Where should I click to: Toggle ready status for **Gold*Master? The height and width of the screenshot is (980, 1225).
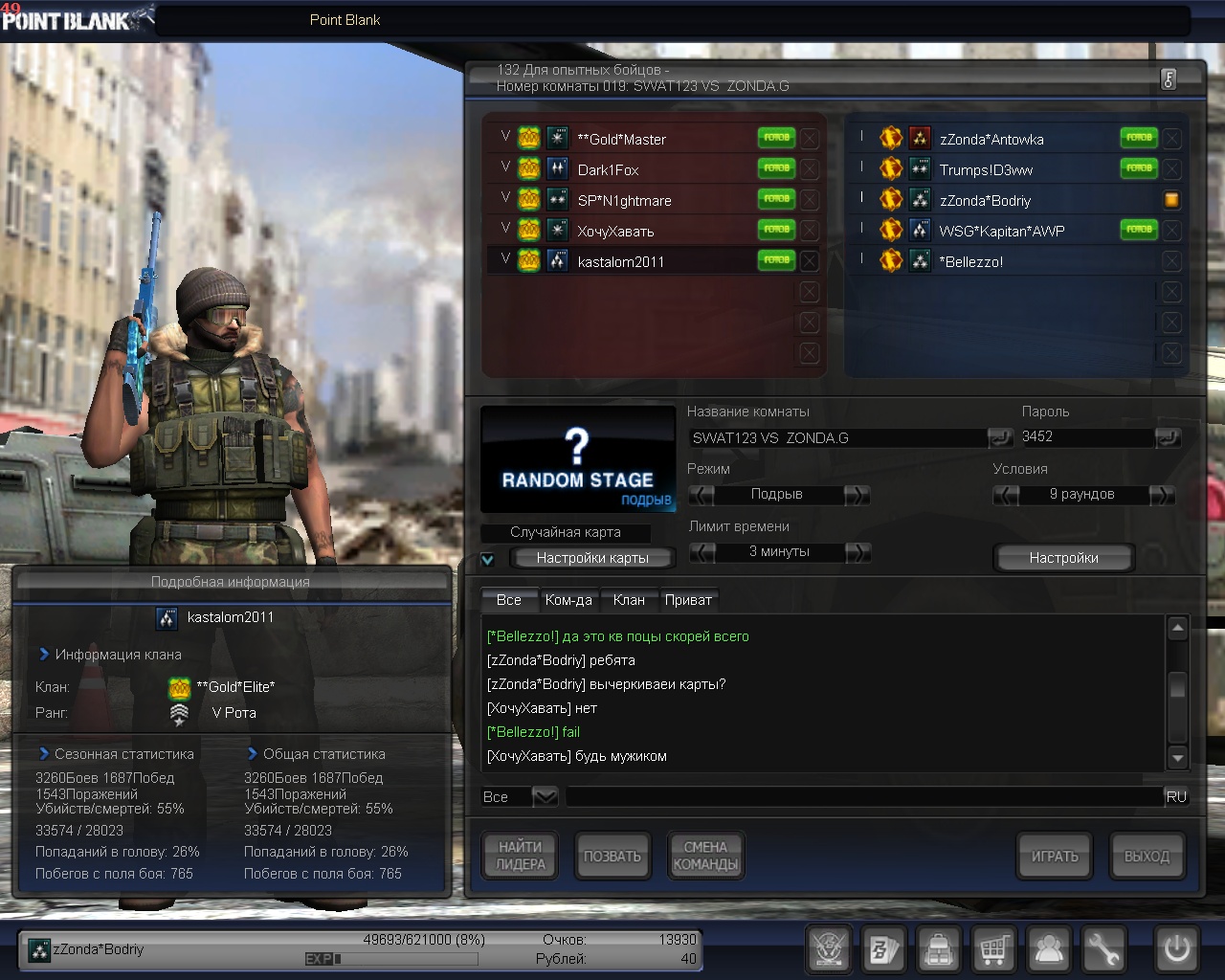point(776,139)
